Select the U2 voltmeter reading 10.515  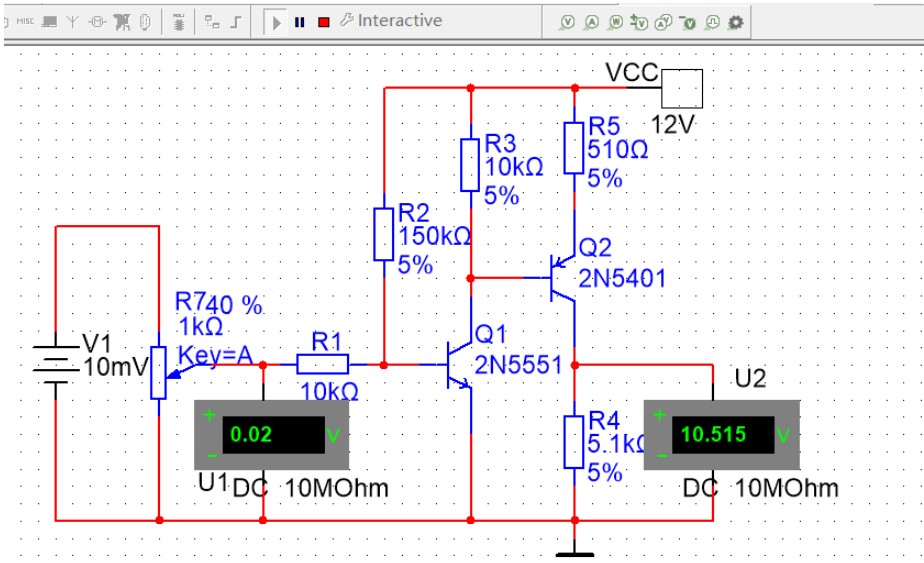[x=722, y=435]
